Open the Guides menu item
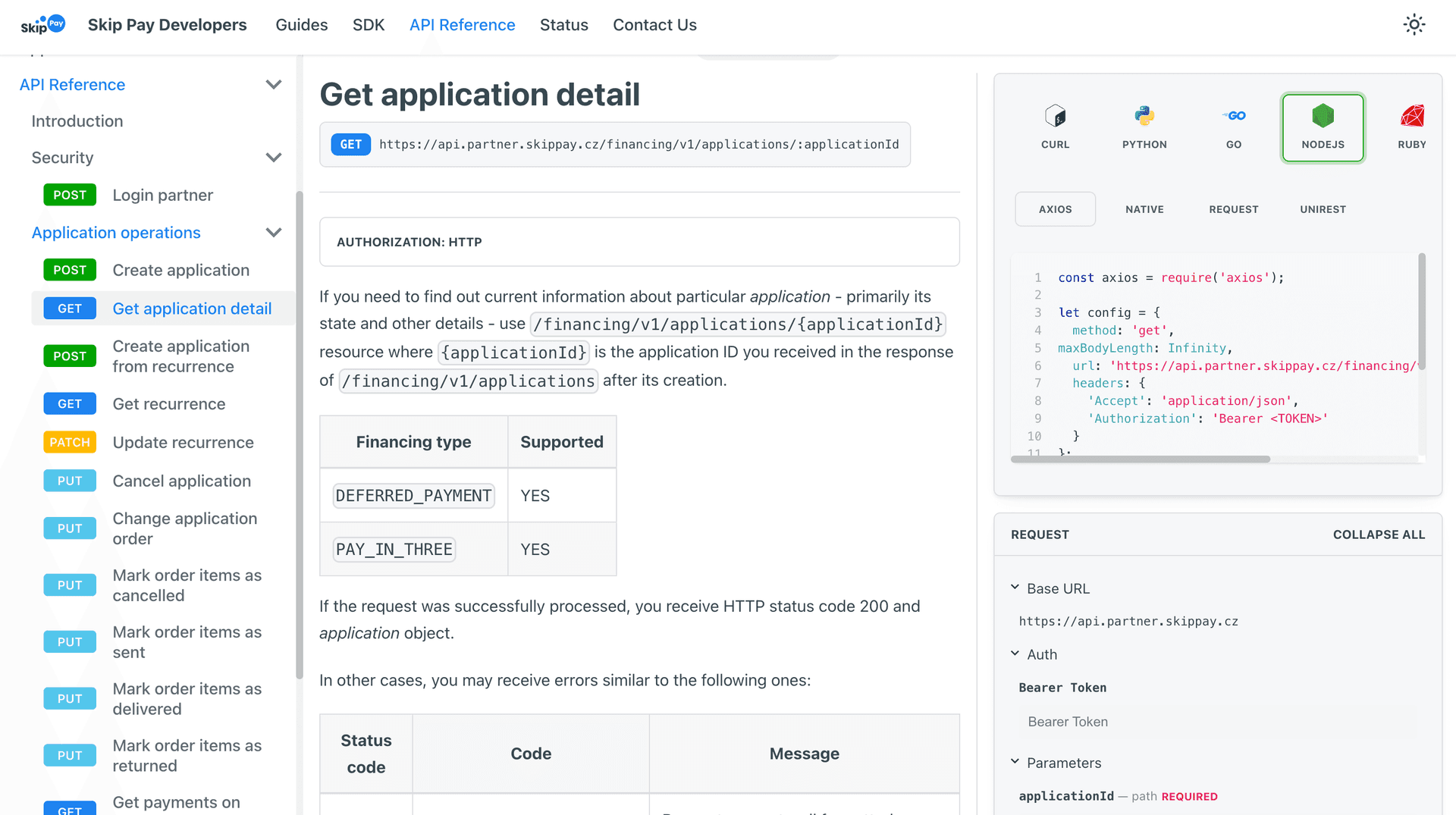 301,25
